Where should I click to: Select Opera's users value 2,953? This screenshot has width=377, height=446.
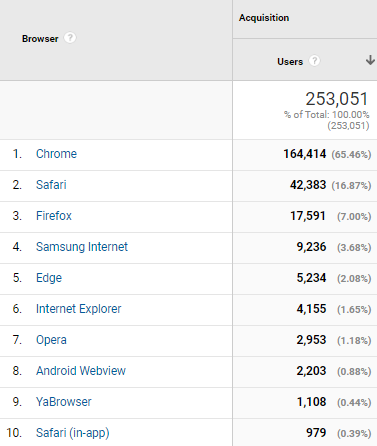tap(311, 340)
